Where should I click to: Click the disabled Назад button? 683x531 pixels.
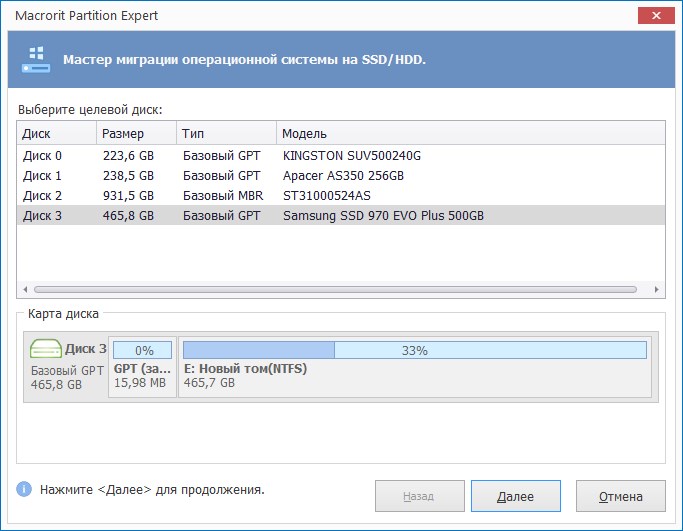(x=419, y=496)
